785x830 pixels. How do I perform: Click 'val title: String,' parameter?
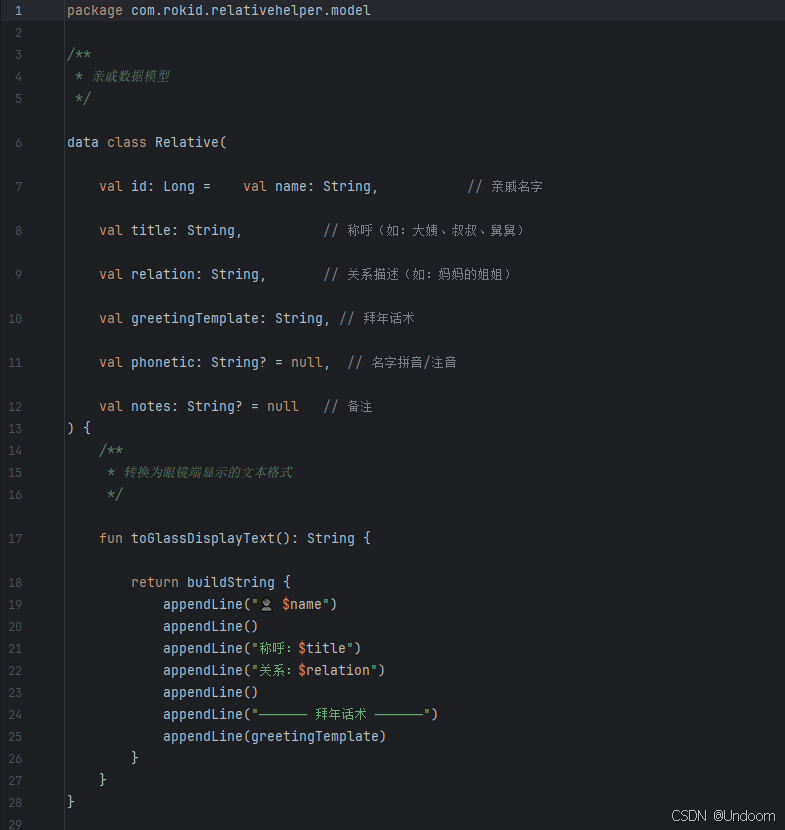click(x=170, y=230)
